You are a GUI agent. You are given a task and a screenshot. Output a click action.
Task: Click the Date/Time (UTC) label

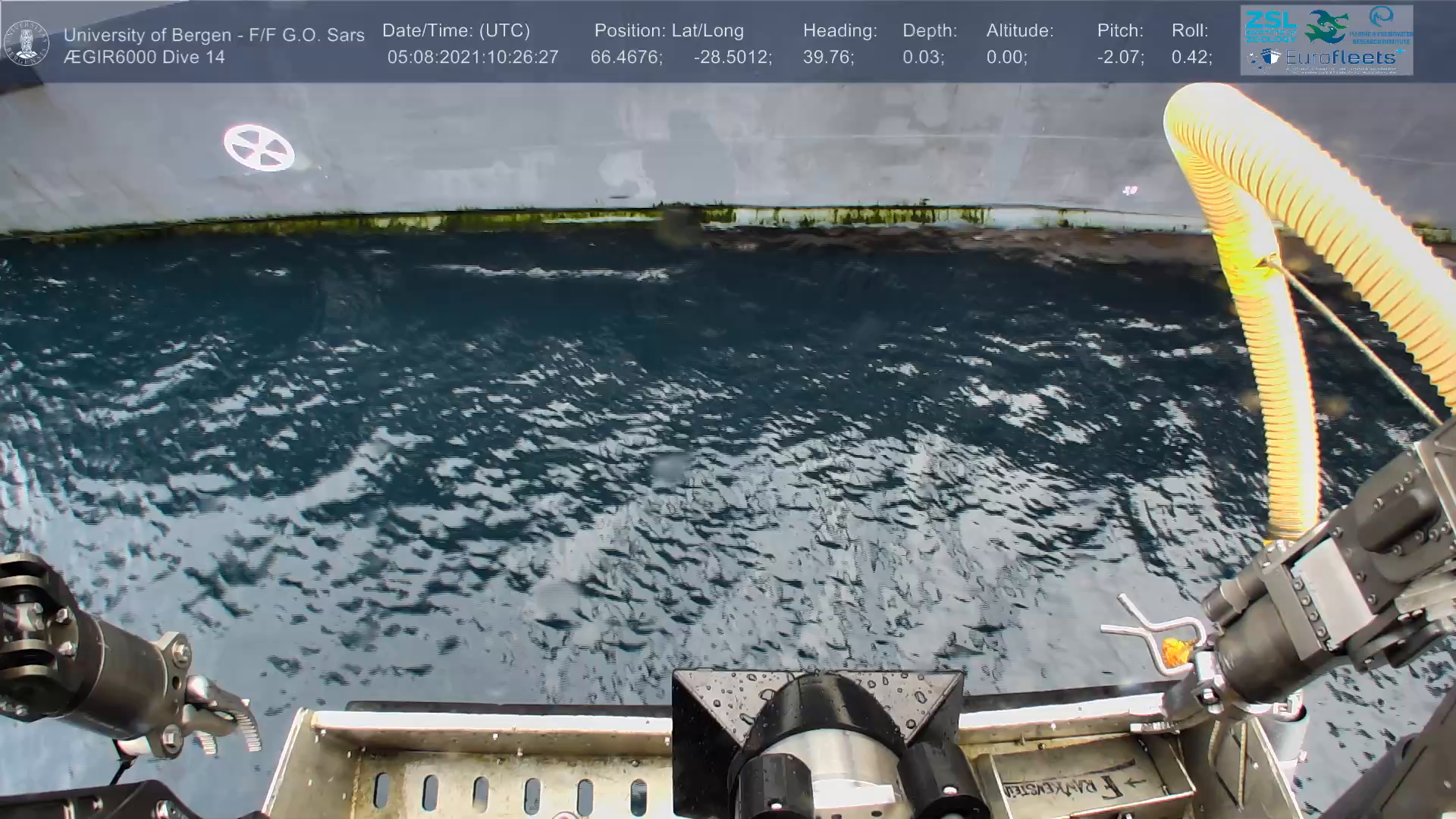tap(456, 31)
